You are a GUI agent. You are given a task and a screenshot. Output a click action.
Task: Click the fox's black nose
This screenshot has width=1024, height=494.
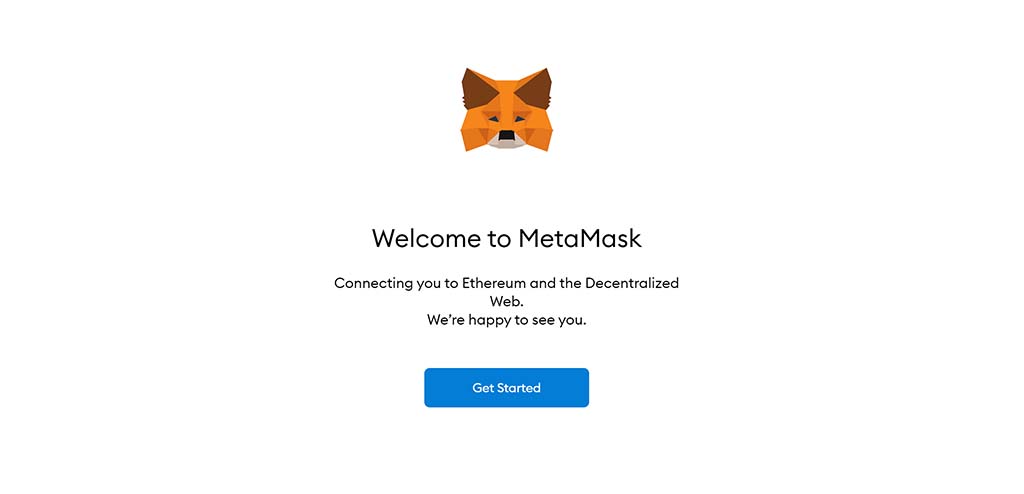[x=507, y=135]
